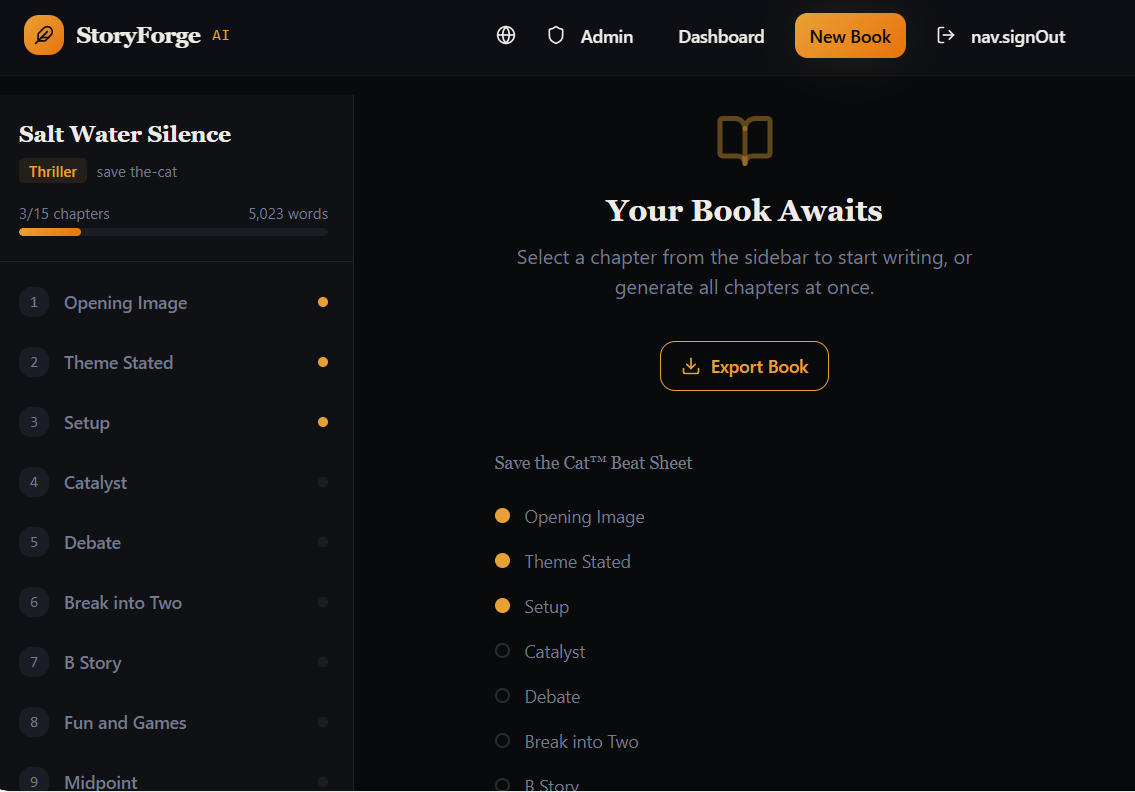Select the Break into Two beat circle

pyautogui.click(x=503, y=741)
